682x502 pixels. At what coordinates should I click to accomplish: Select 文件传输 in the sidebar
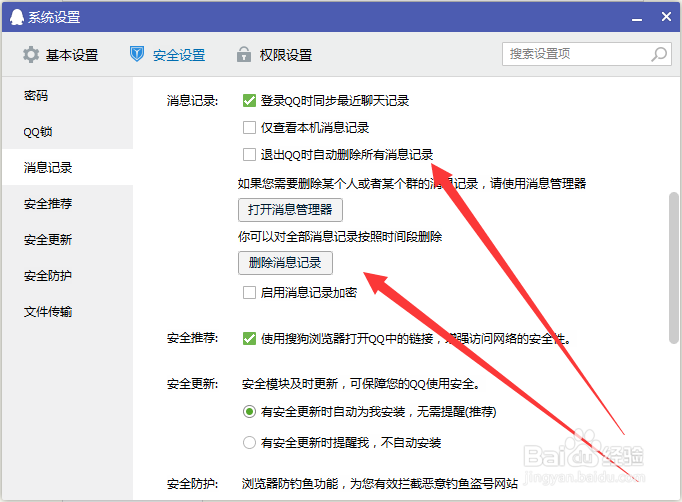[x=67, y=311]
